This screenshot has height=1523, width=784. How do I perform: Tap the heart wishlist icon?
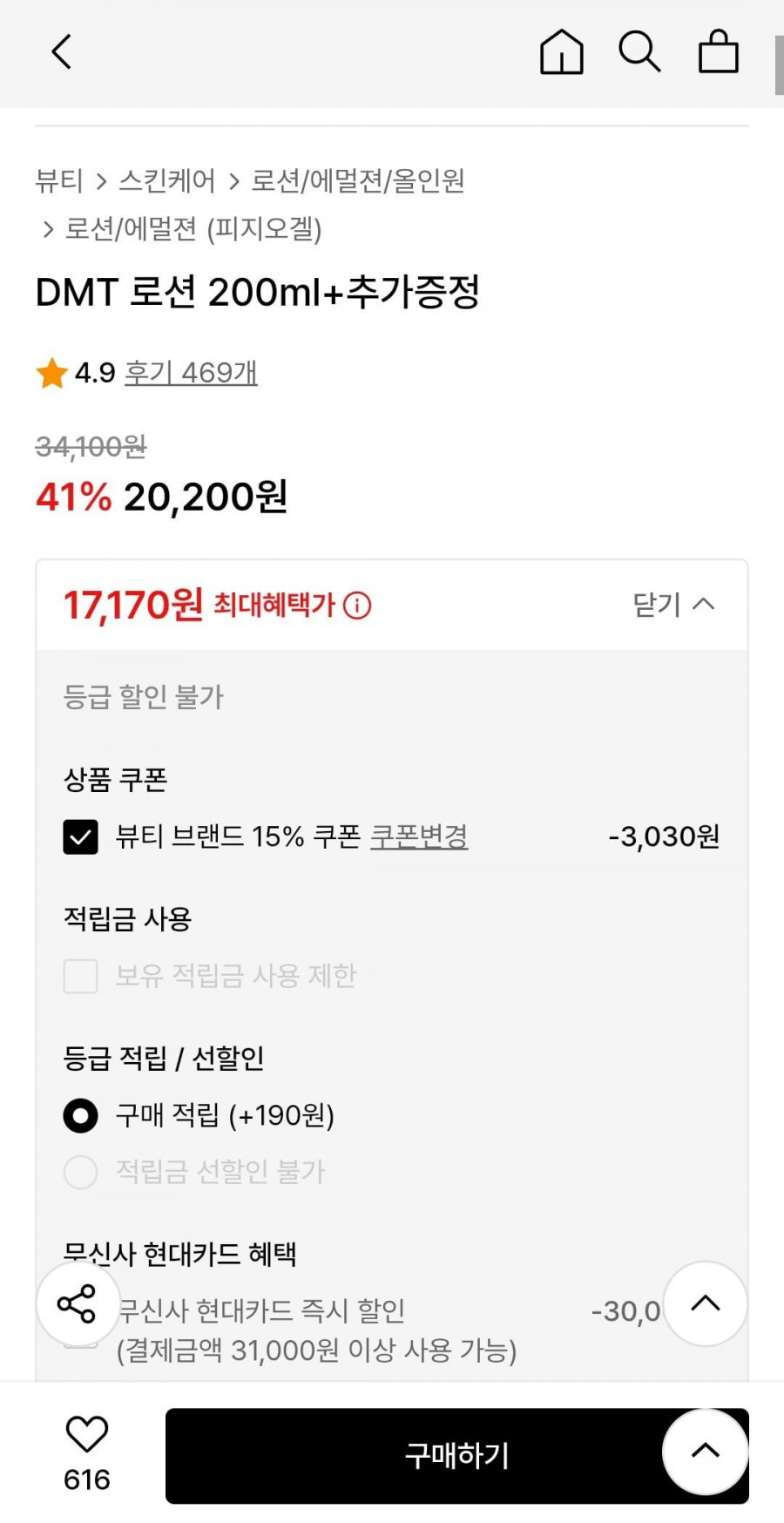click(86, 1433)
